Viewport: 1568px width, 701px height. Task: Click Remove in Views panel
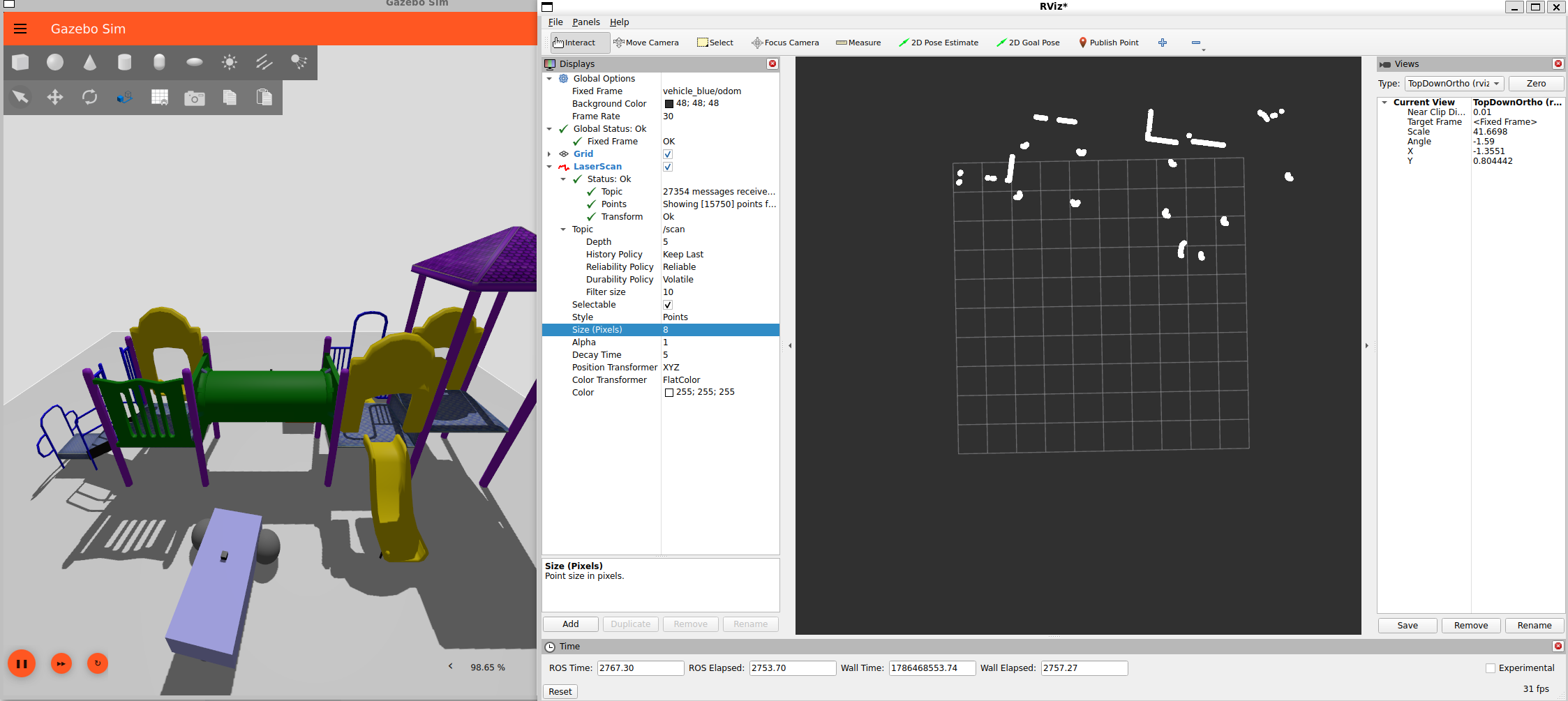(x=1471, y=625)
